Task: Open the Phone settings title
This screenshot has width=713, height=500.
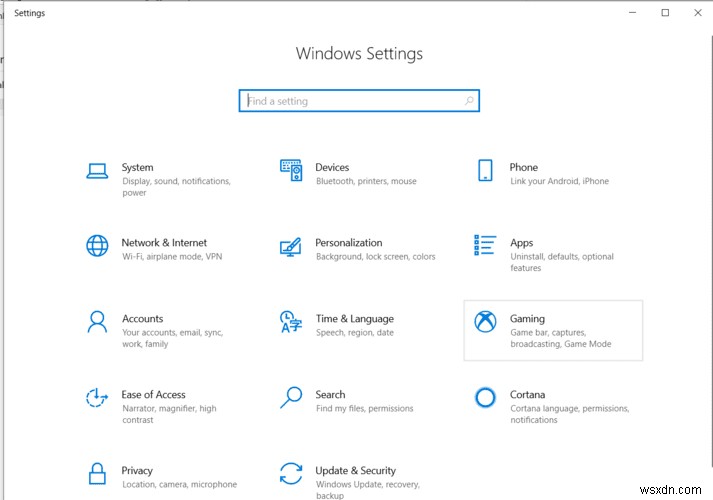Action: coord(524,167)
